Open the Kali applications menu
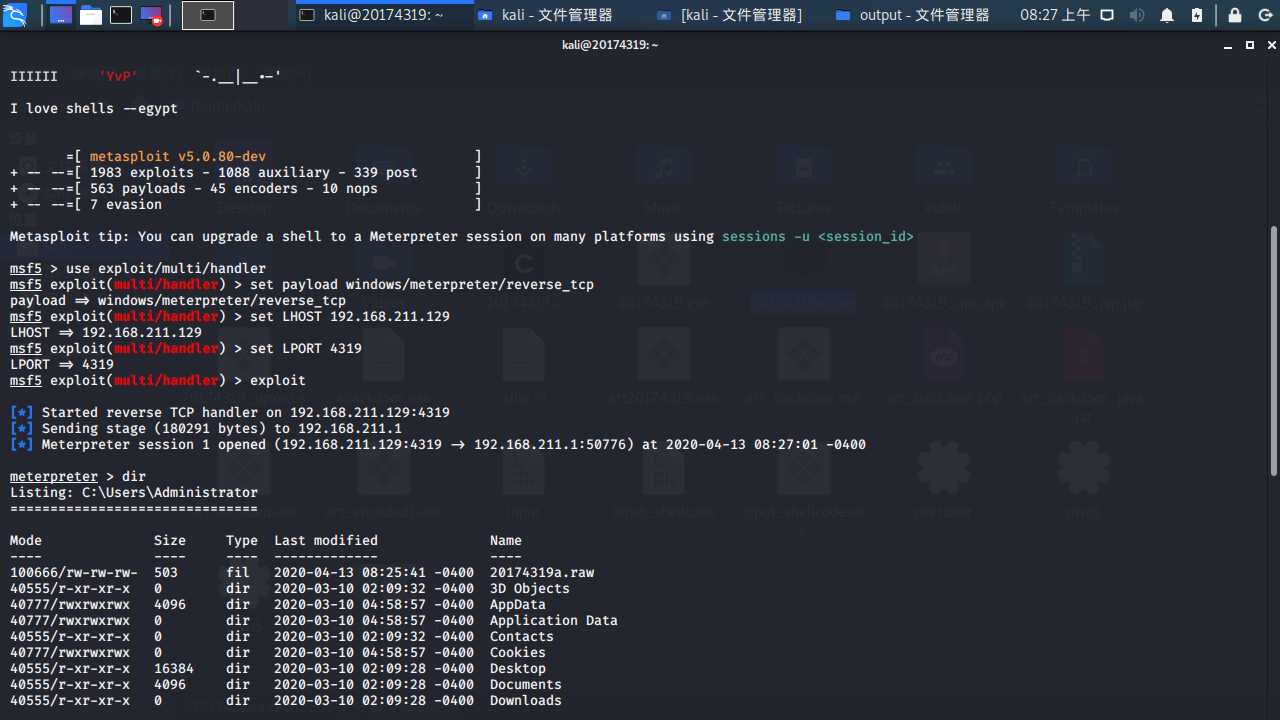The width and height of the screenshot is (1280, 720). 14,14
